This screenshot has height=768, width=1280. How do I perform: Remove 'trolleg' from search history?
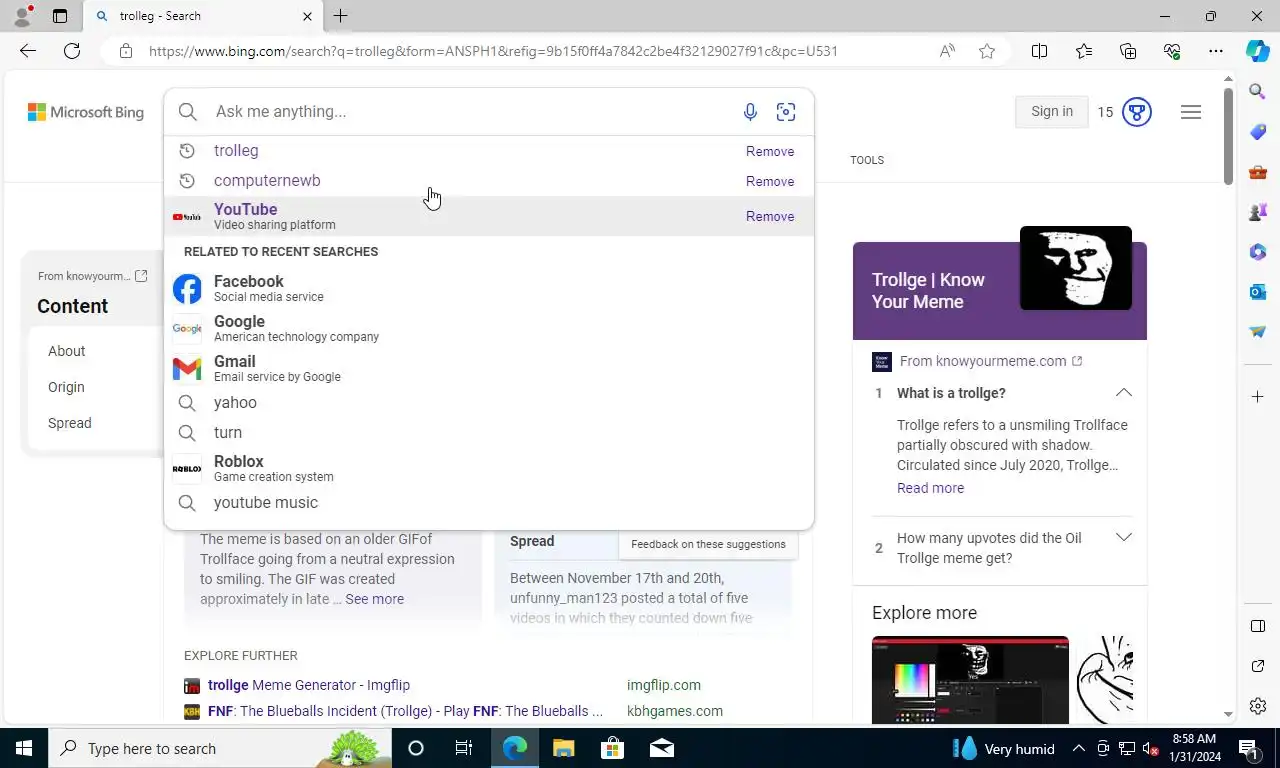[x=770, y=152]
